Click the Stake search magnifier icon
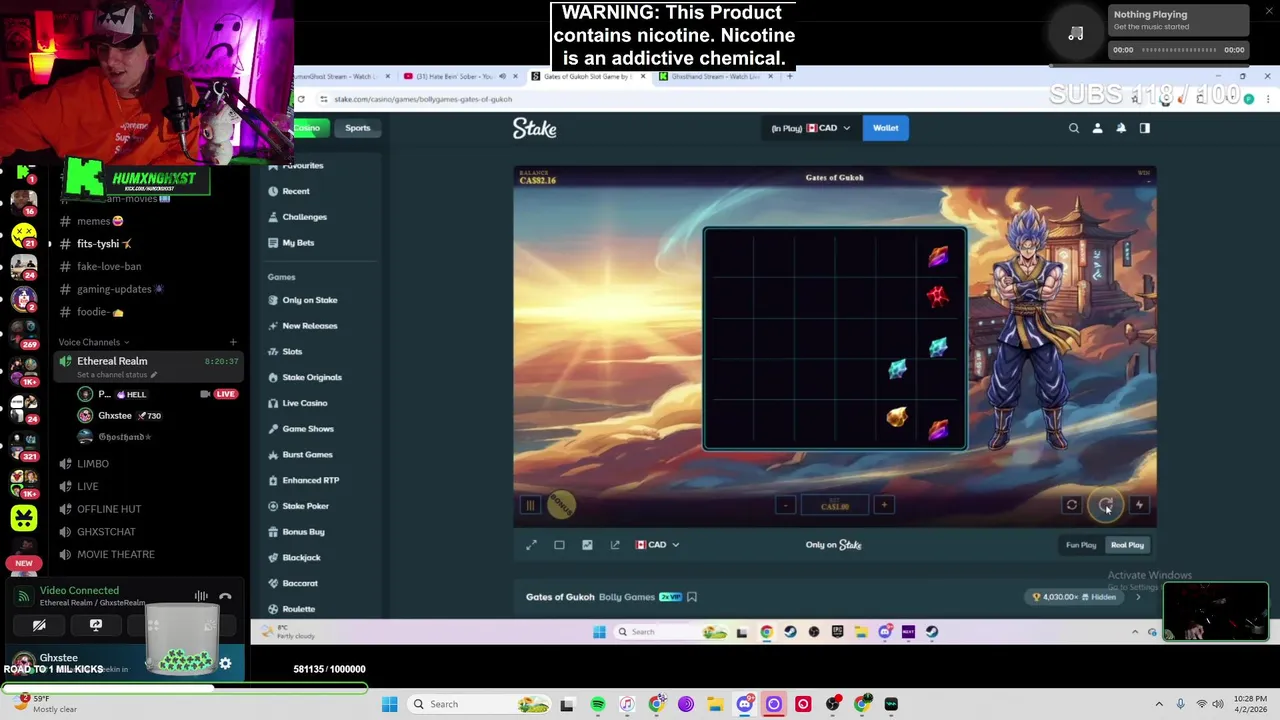The image size is (1280, 720). tap(1074, 128)
